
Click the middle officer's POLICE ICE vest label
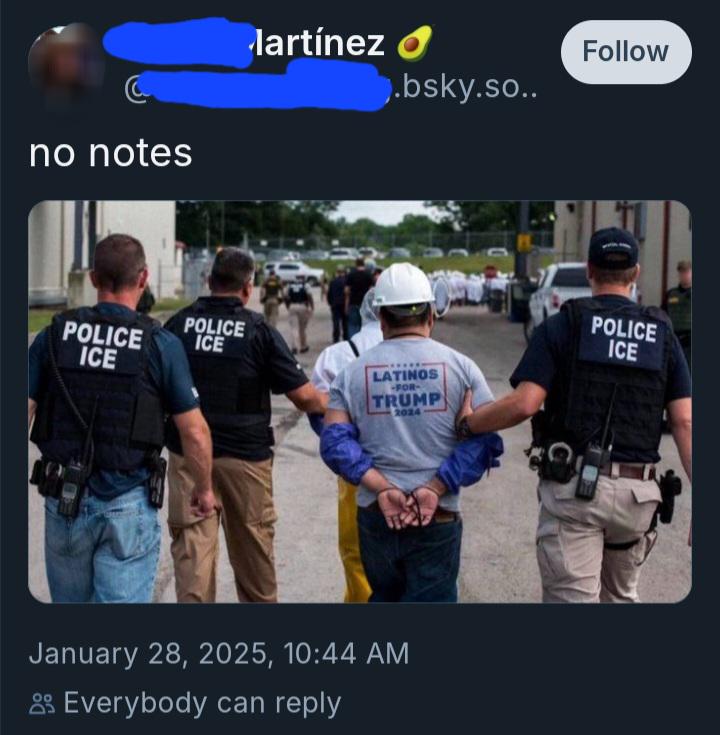[x=213, y=334]
